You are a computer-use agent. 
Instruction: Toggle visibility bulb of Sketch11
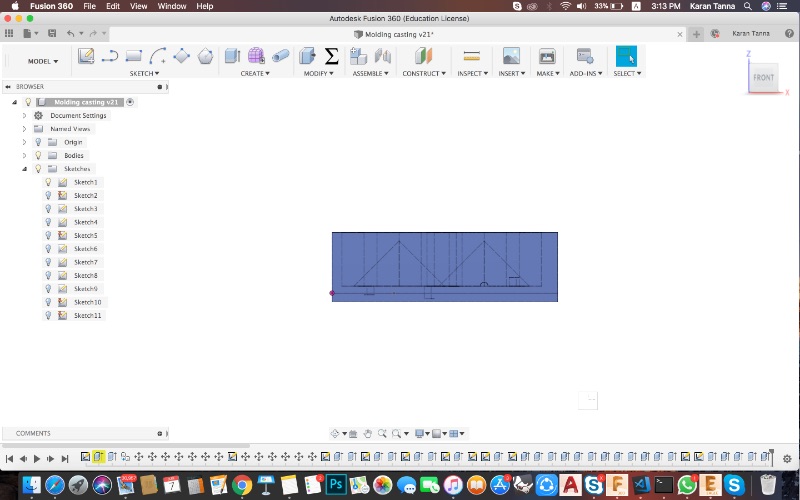tap(48, 315)
